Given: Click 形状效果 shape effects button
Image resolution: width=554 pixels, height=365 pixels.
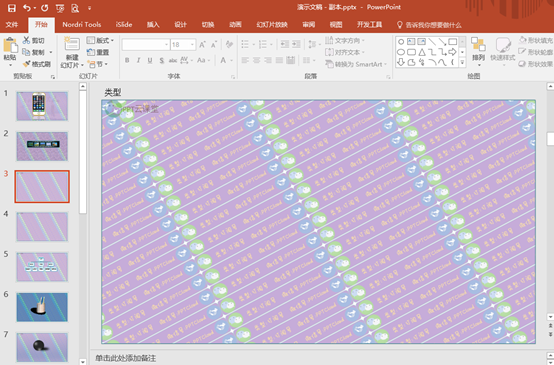Looking at the screenshot, I should point(536,64).
